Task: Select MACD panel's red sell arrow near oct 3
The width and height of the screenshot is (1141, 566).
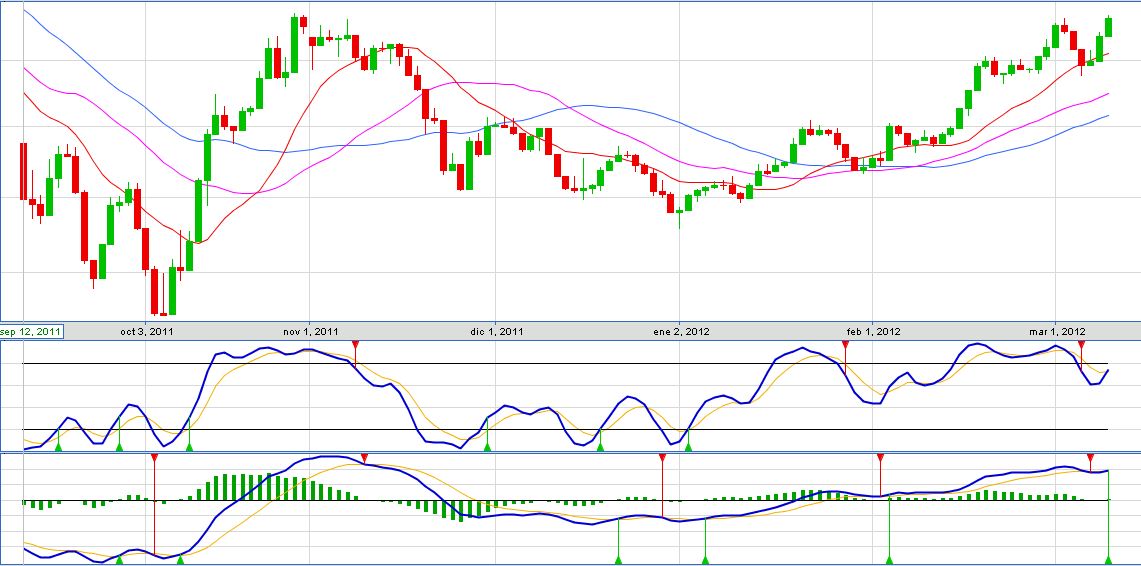Action: coord(155,458)
